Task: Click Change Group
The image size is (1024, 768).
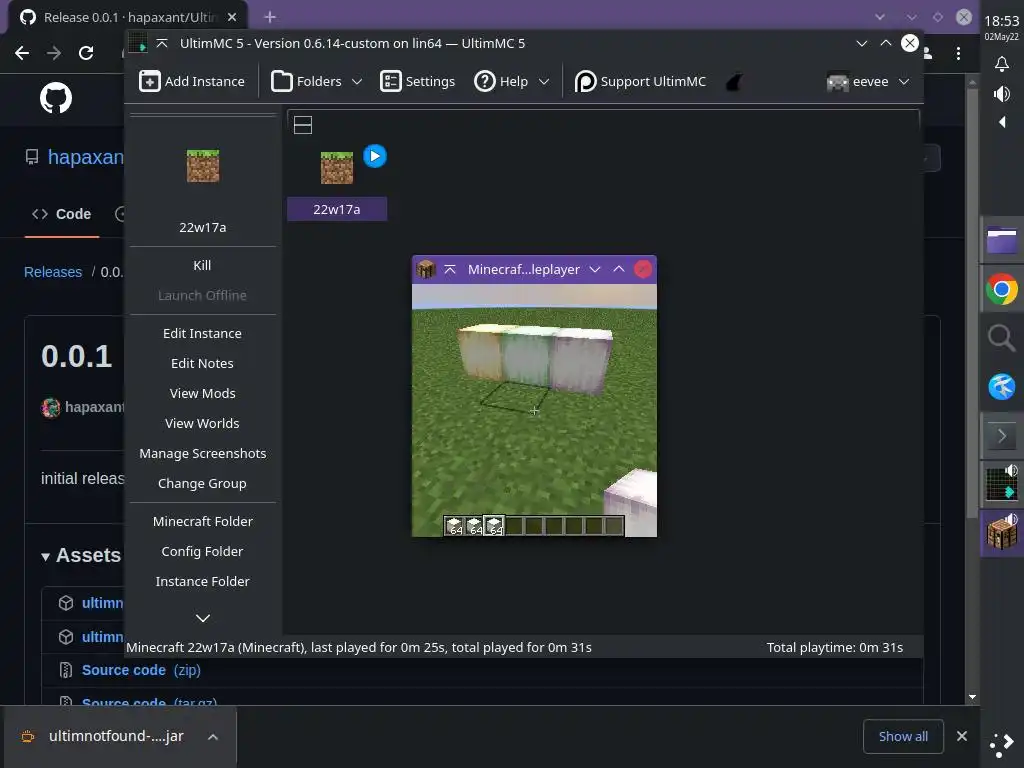Action: pos(202,483)
